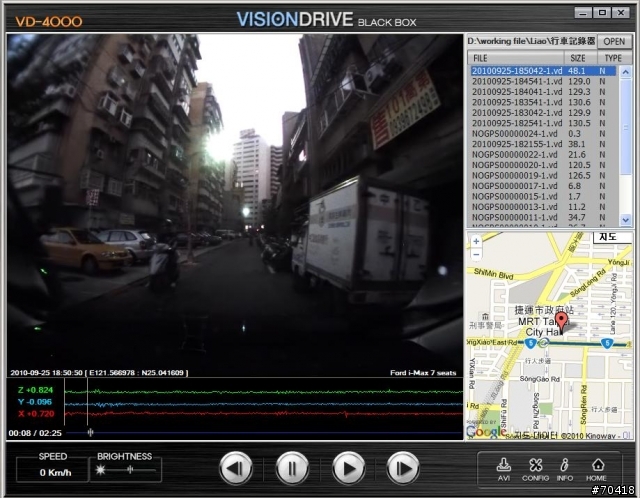Go to HOME
This screenshot has height=498, width=640.
pyautogui.click(x=597, y=469)
